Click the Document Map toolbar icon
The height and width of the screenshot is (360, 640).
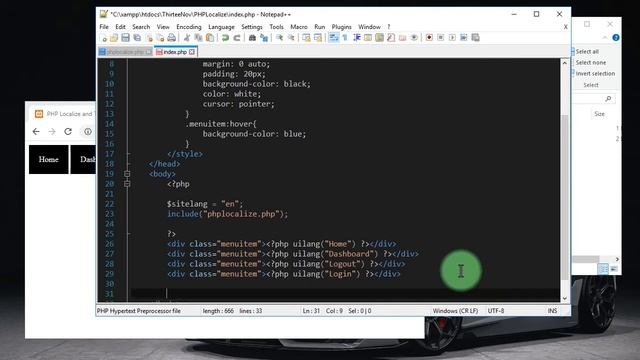[x=379, y=38]
